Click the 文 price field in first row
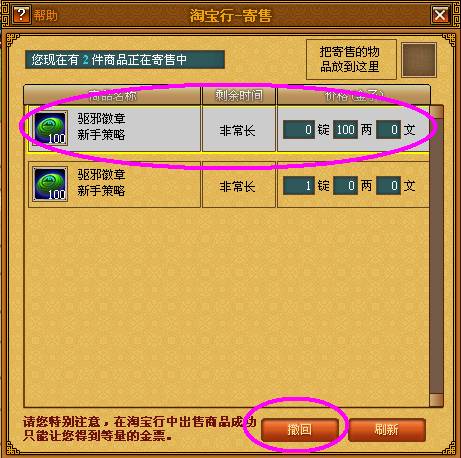The width and height of the screenshot is (461, 458). click(388, 130)
